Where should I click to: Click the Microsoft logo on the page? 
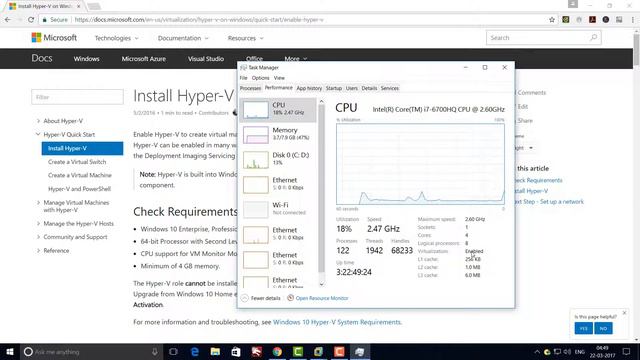pyautogui.click(x=54, y=38)
